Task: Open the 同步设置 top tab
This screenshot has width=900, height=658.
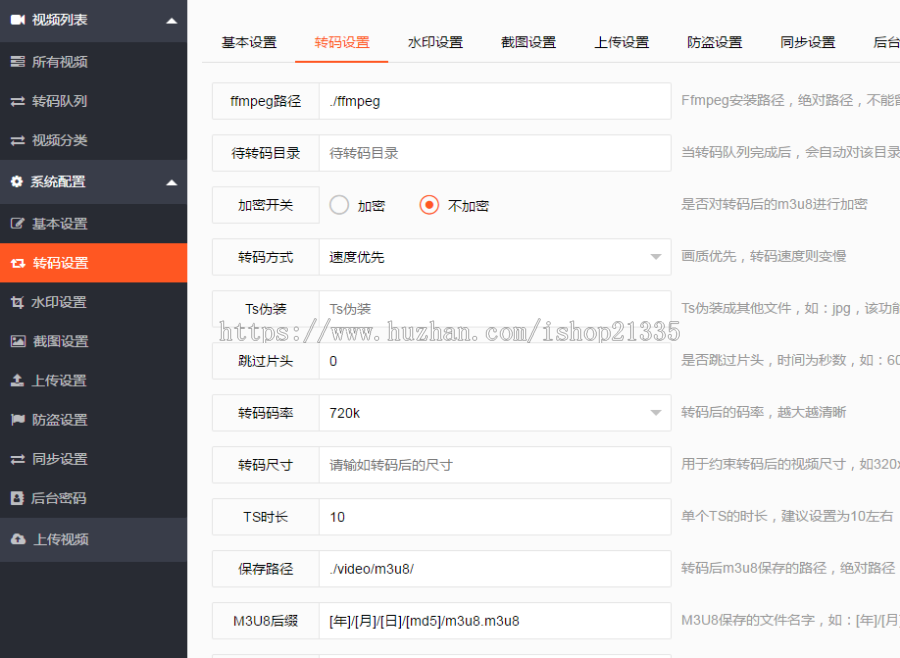Action: (808, 42)
